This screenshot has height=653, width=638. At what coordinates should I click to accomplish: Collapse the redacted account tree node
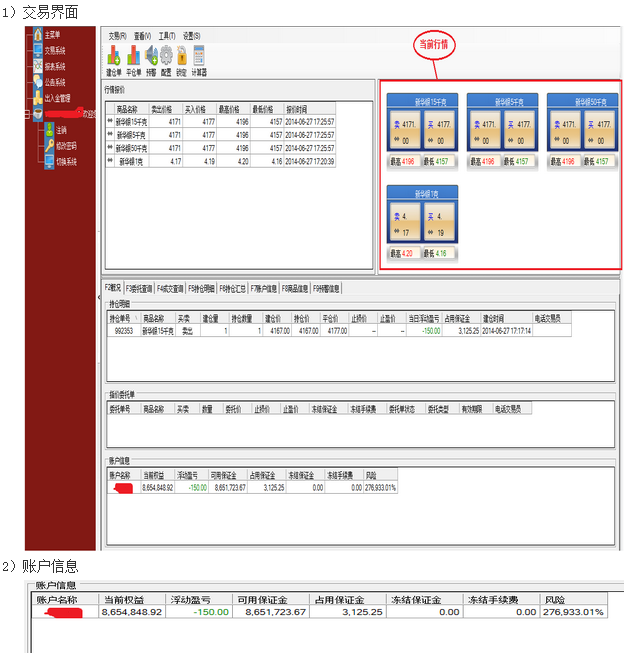(27, 114)
